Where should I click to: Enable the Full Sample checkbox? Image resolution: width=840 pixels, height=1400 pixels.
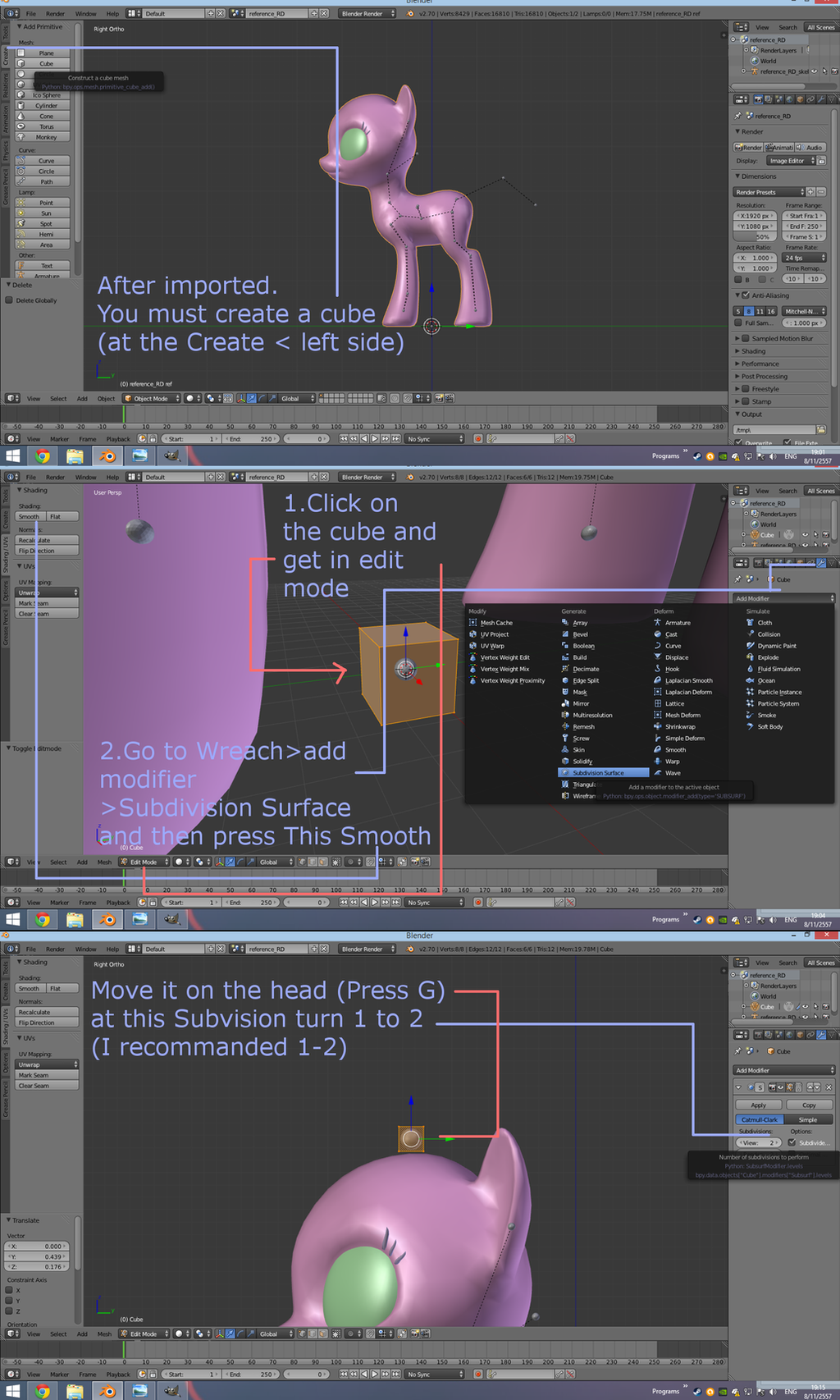(x=738, y=323)
